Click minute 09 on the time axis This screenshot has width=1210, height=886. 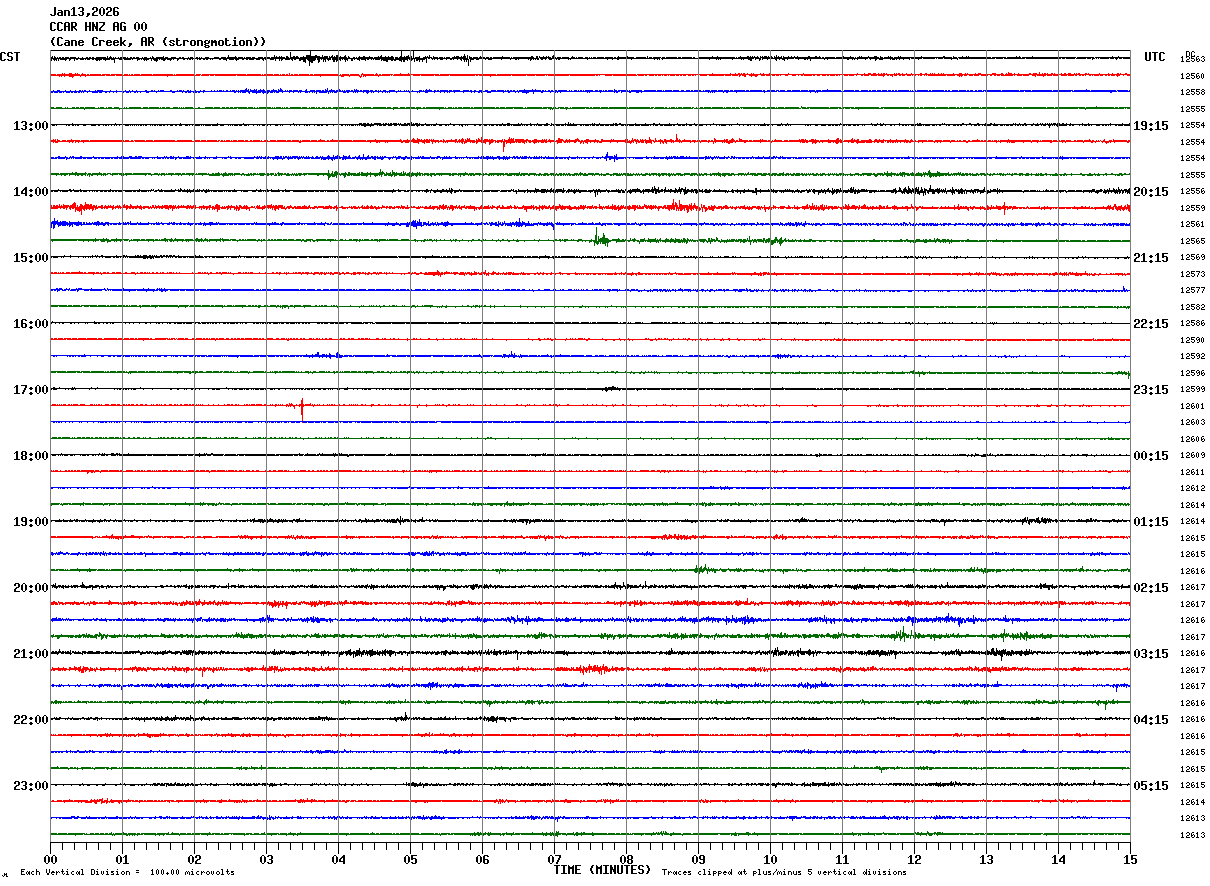698,859
